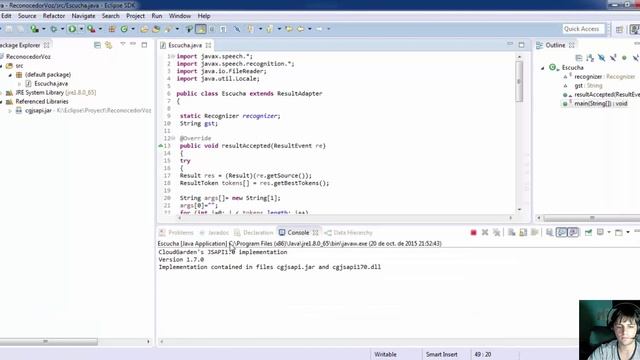Open the Refactor menu
640x360 pixels.
point(54,16)
